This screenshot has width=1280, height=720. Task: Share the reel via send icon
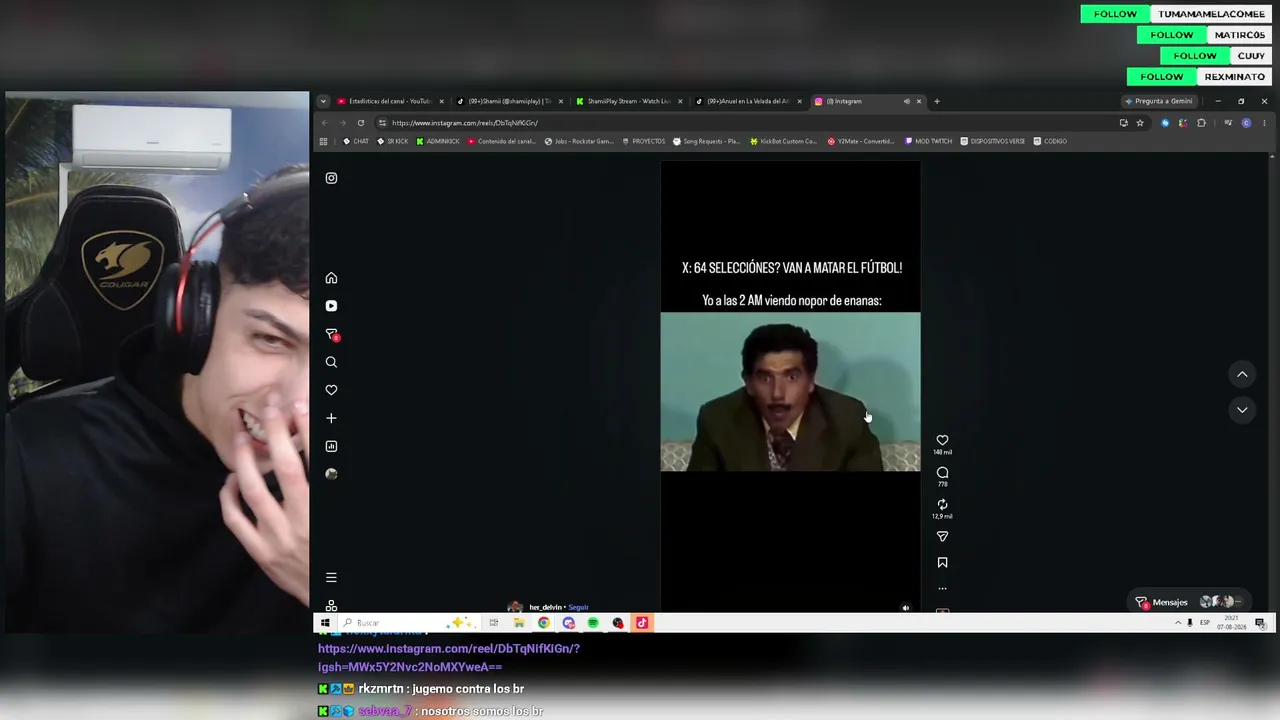click(942, 537)
